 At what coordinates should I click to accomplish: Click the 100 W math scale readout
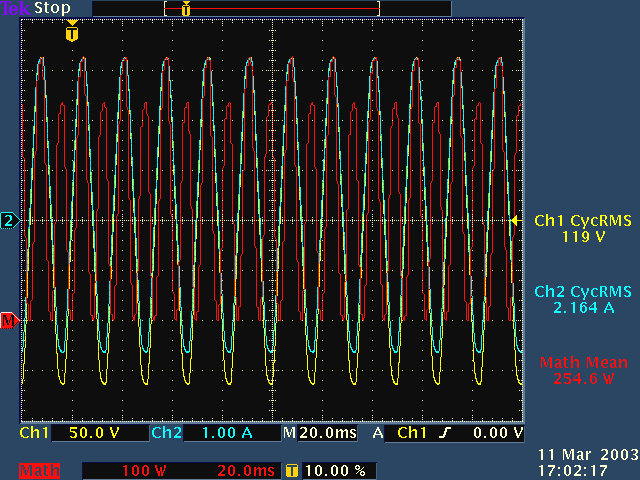[144, 471]
